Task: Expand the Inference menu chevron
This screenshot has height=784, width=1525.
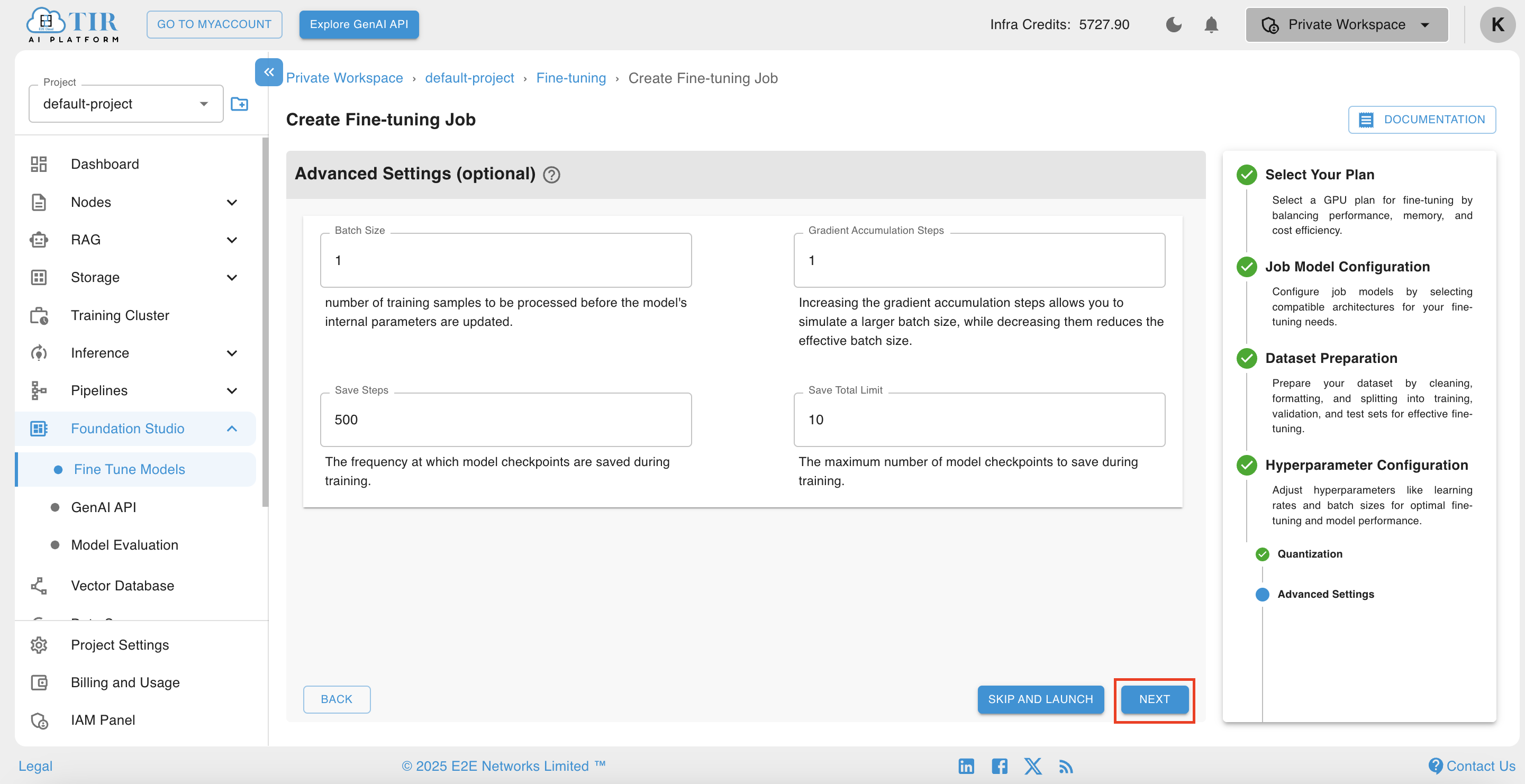Action: click(x=232, y=353)
